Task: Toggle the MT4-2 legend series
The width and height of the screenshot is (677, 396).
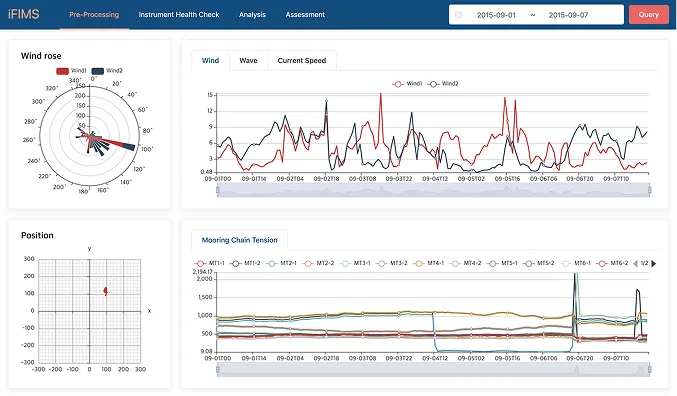Action: (465, 263)
